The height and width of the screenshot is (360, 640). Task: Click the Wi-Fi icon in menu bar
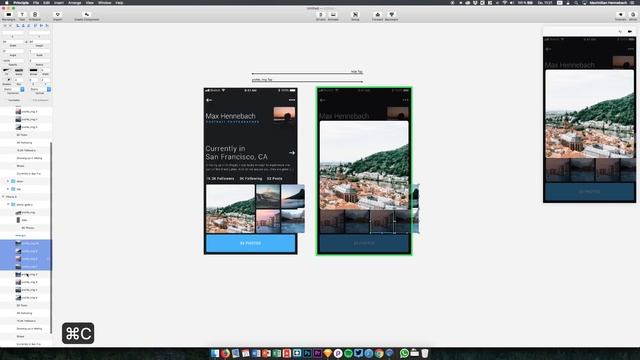pyautogui.click(x=504, y=2)
